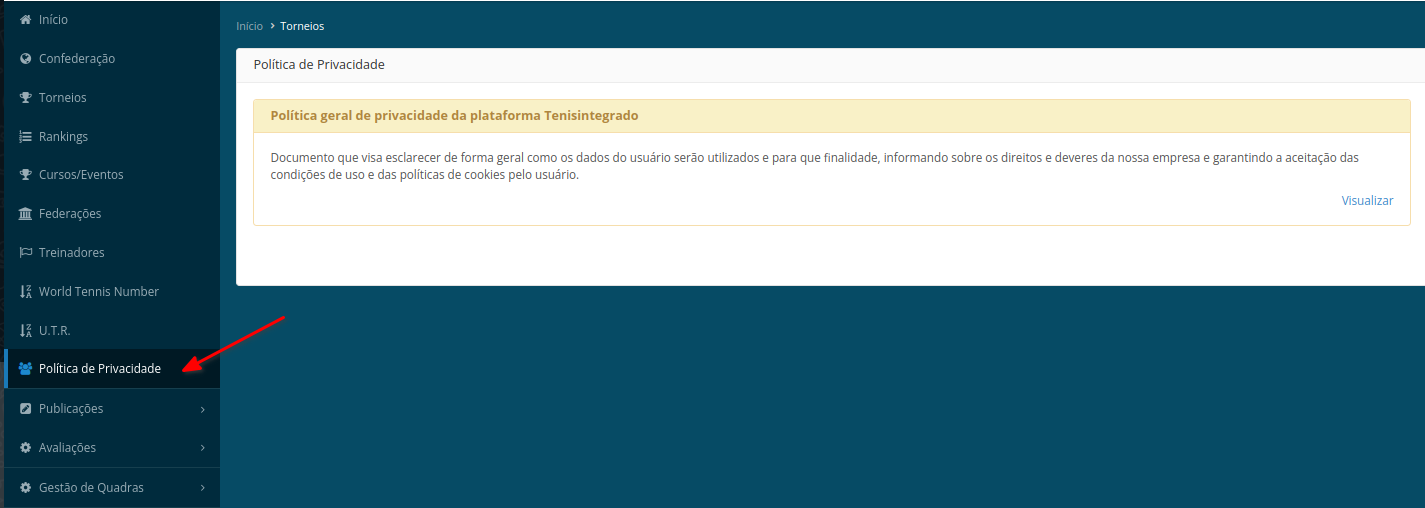Click the globe icon beside Confederação
Screen dimensions: 1425x508
[26, 59]
